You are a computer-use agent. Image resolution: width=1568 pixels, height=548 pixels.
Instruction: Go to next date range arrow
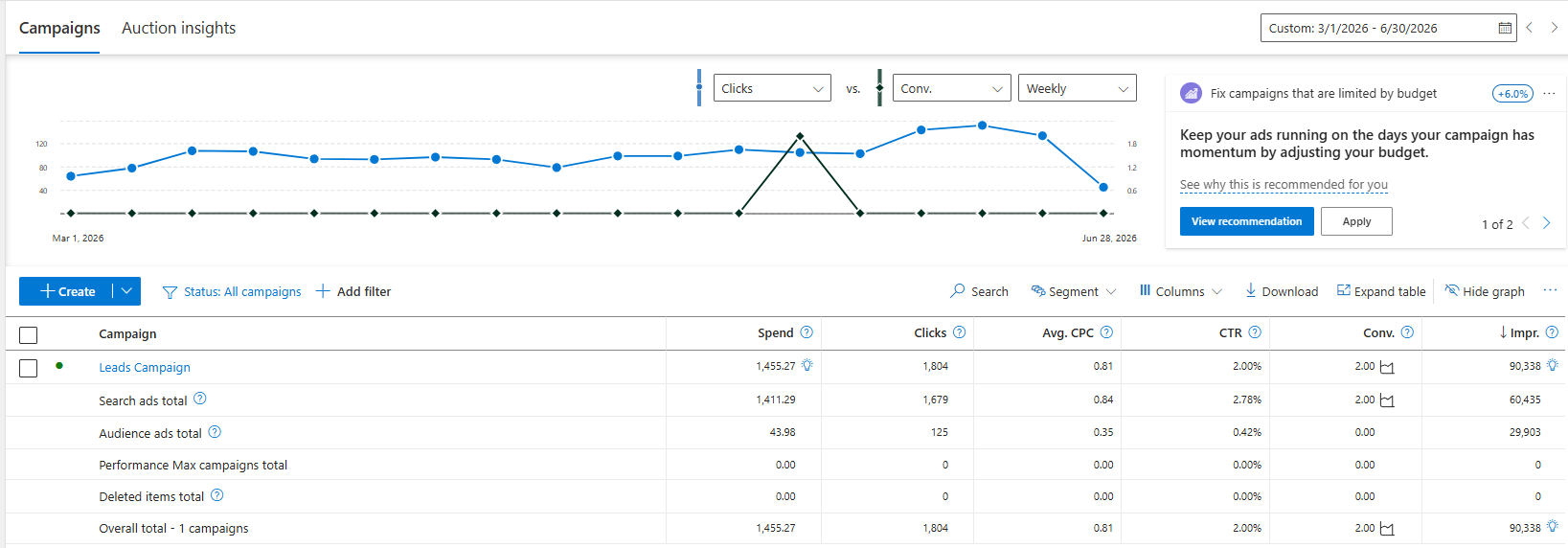[x=1554, y=28]
